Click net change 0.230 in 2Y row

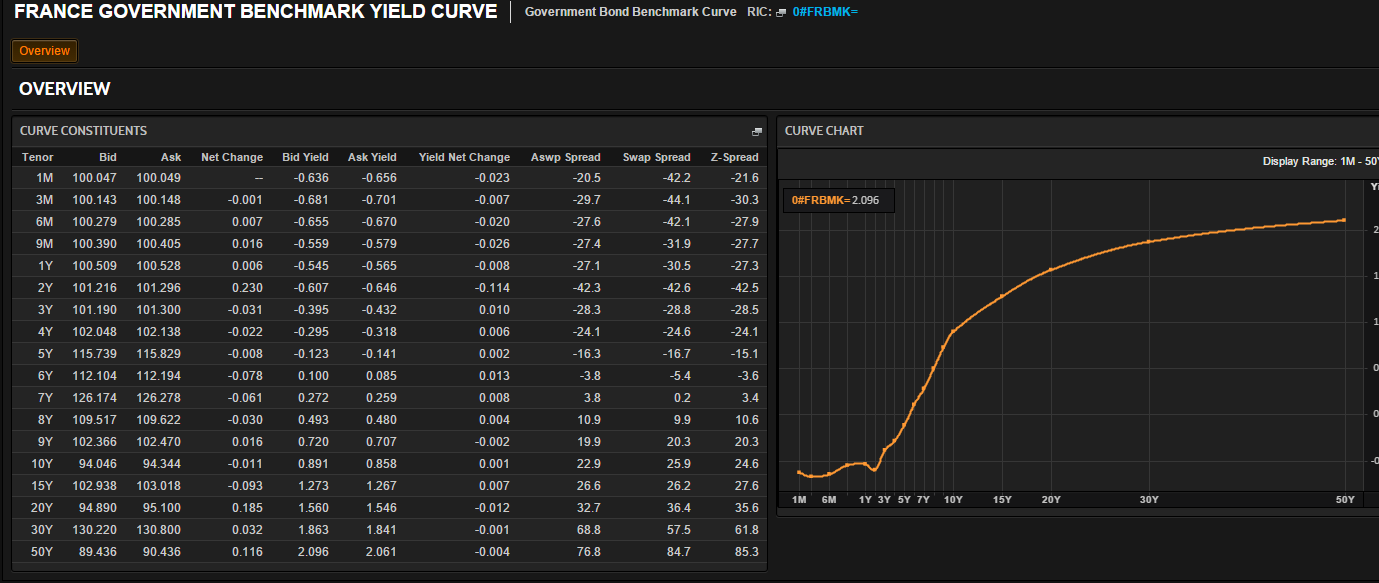(247, 288)
